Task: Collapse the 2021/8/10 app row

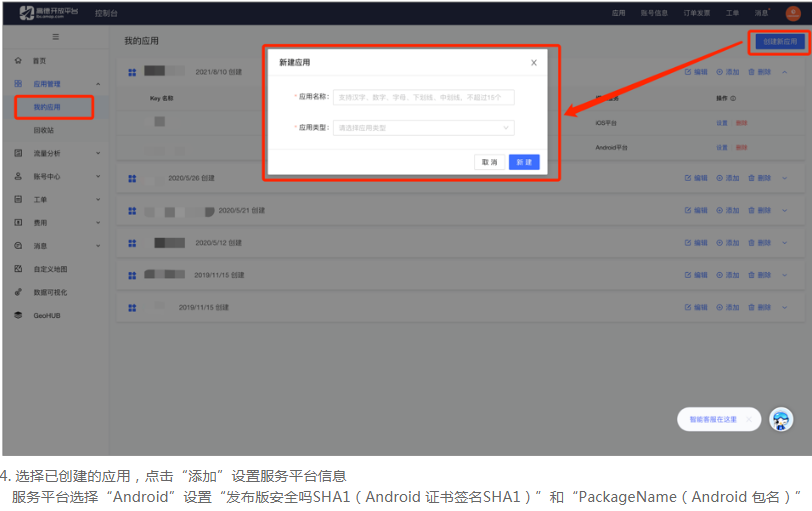Action: point(785,72)
